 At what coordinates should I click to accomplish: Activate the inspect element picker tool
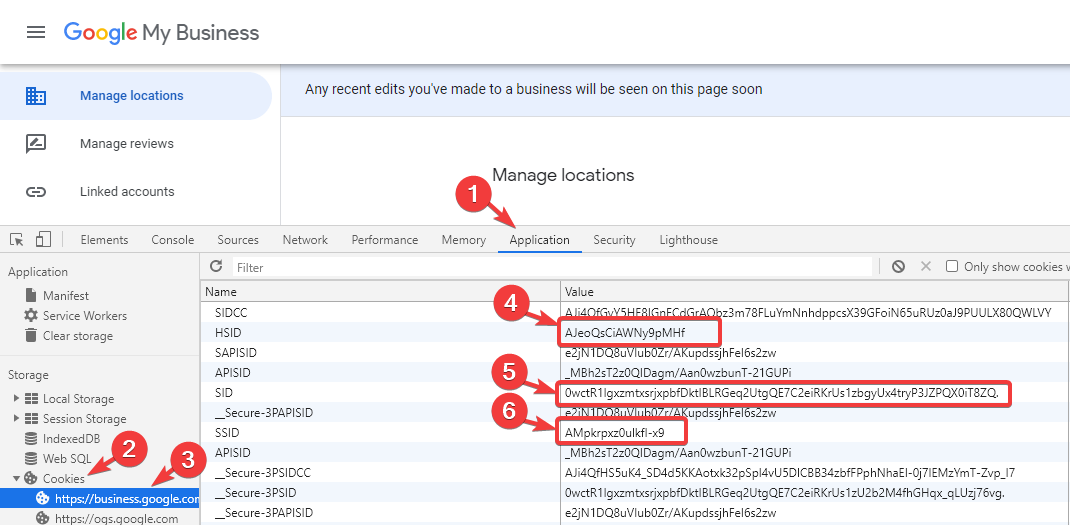[x=18, y=240]
